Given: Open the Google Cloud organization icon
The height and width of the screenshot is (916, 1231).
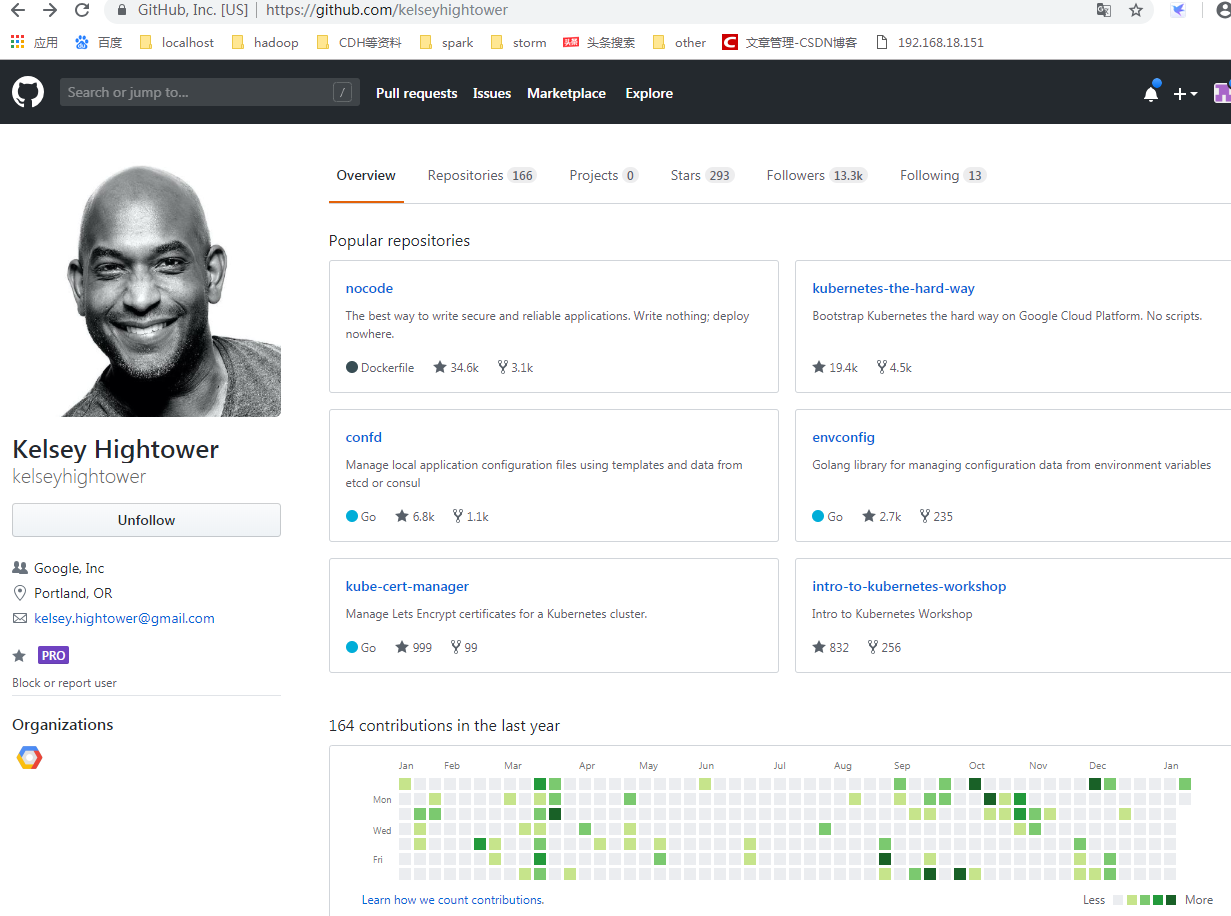Looking at the screenshot, I should (x=30, y=758).
